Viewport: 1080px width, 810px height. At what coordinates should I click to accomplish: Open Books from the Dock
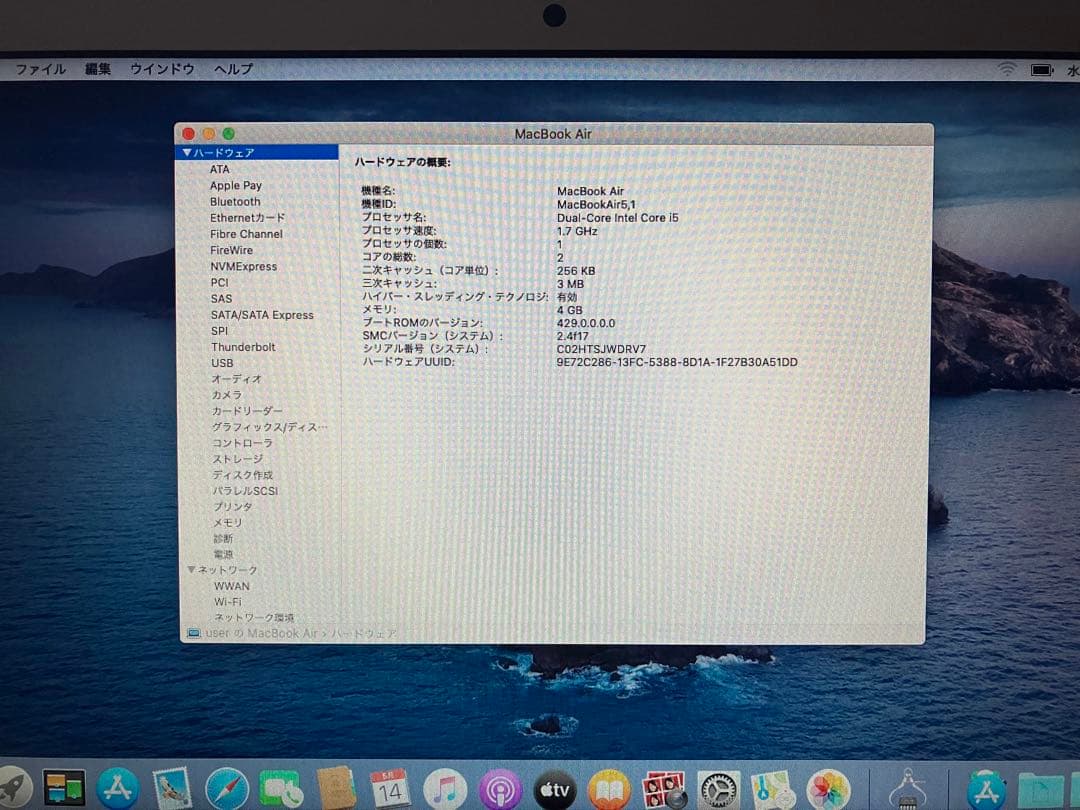point(610,788)
